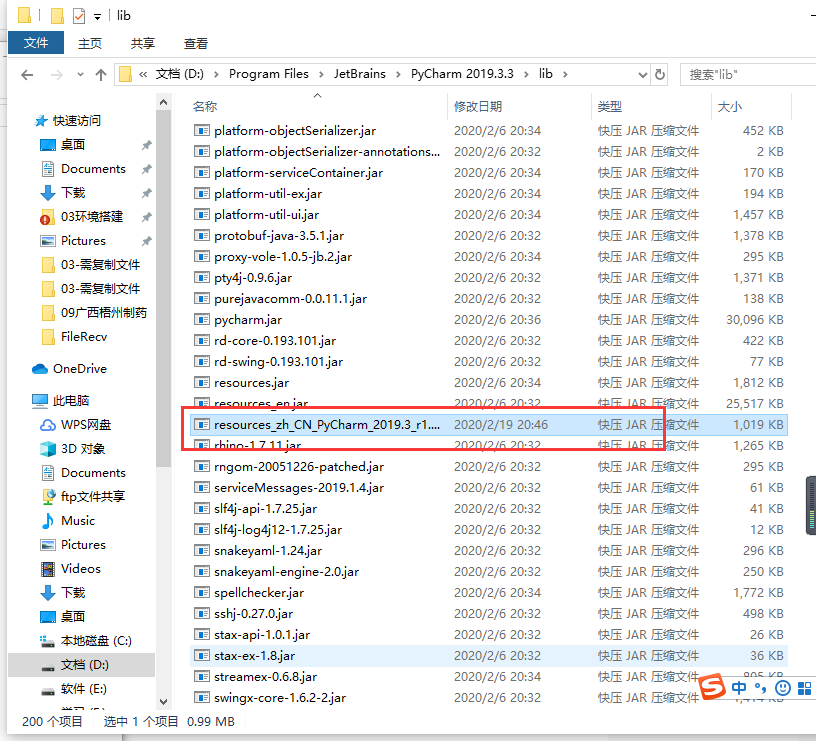
Task: Open quick access toolbar customize dropdown
Action: pyautogui.click(x=97, y=17)
